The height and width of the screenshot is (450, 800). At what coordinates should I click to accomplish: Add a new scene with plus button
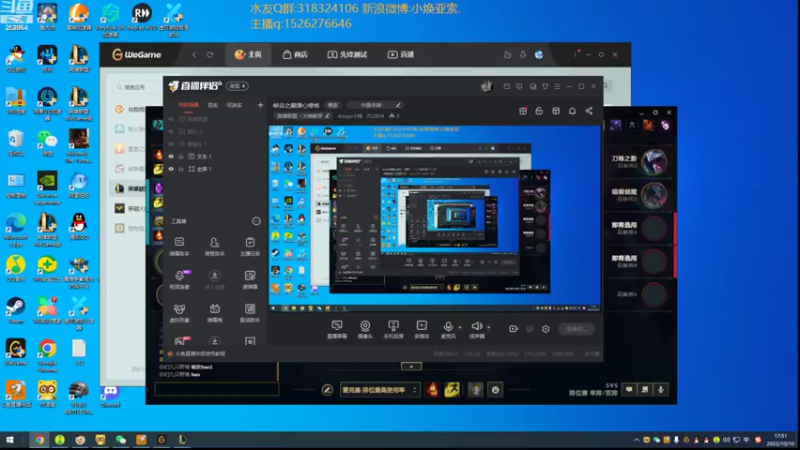point(260,105)
